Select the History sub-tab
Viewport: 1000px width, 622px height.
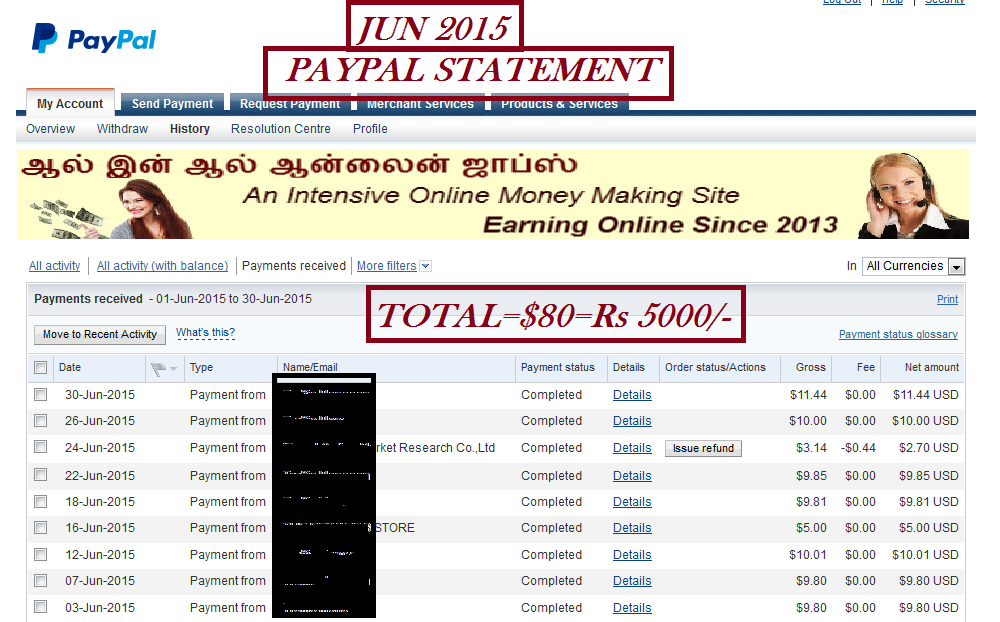189,129
